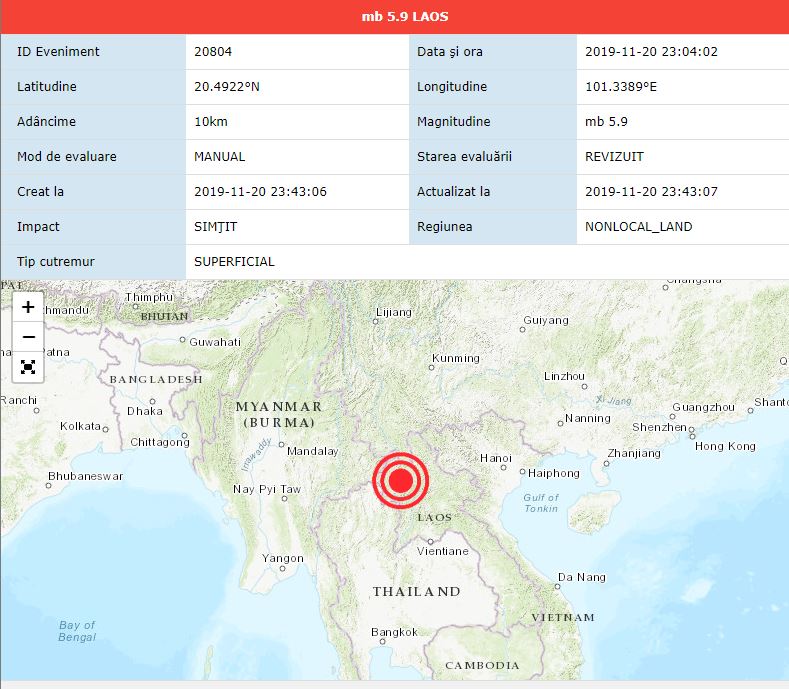Zoom in on the map
Screen dimensions: 789x689
[28, 307]
